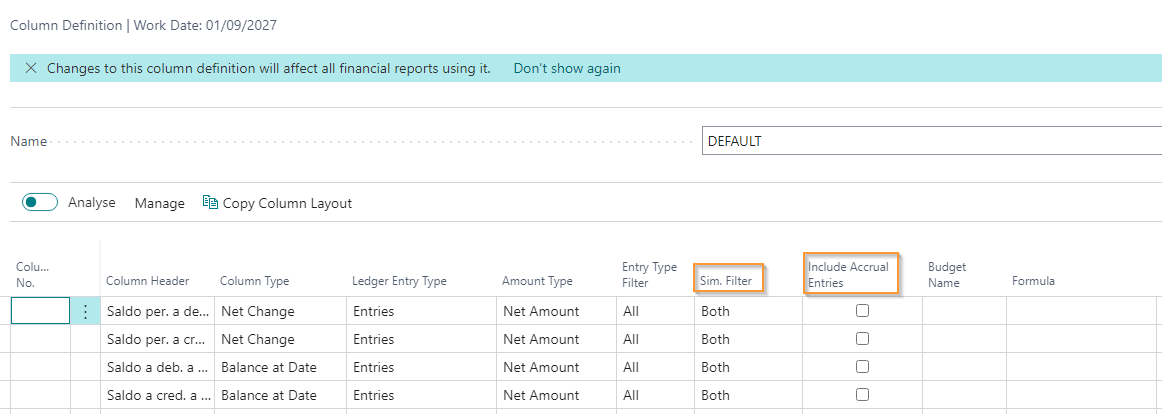
Task: Open Ledger Entry Type 'Entries' in Saldo per. a de... row
Action: tap(421, 311)
